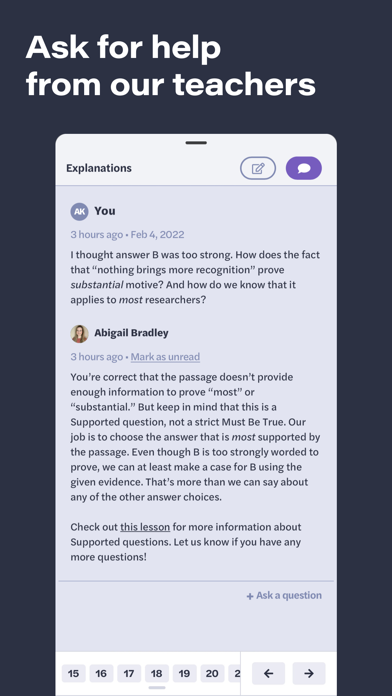Image resolution: width=392 pixels, height=696 pixels.
Task: Select current question 18
Action: tap(157, 674)
